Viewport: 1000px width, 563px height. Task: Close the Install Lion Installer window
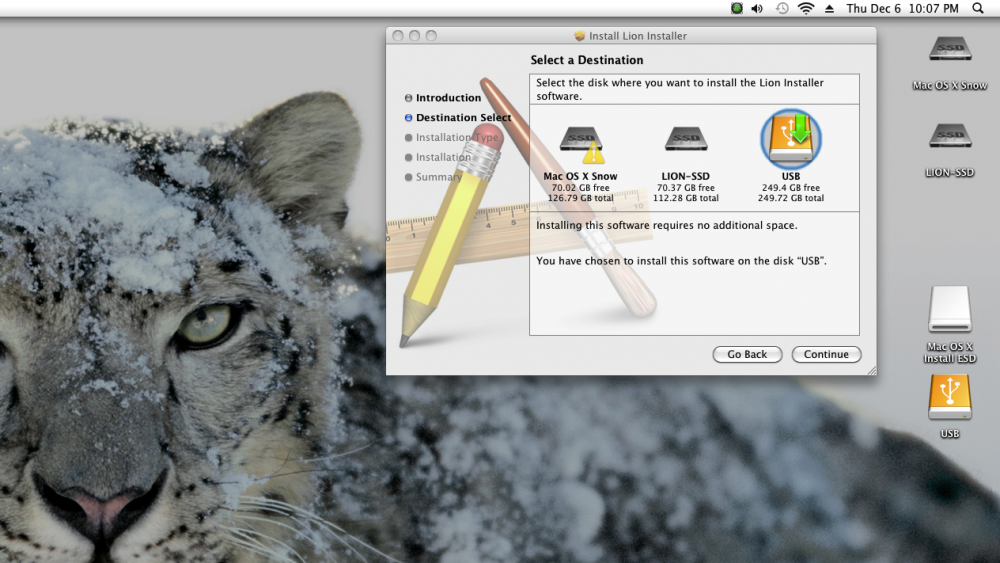pyautogui.click(x=398, y=36)
